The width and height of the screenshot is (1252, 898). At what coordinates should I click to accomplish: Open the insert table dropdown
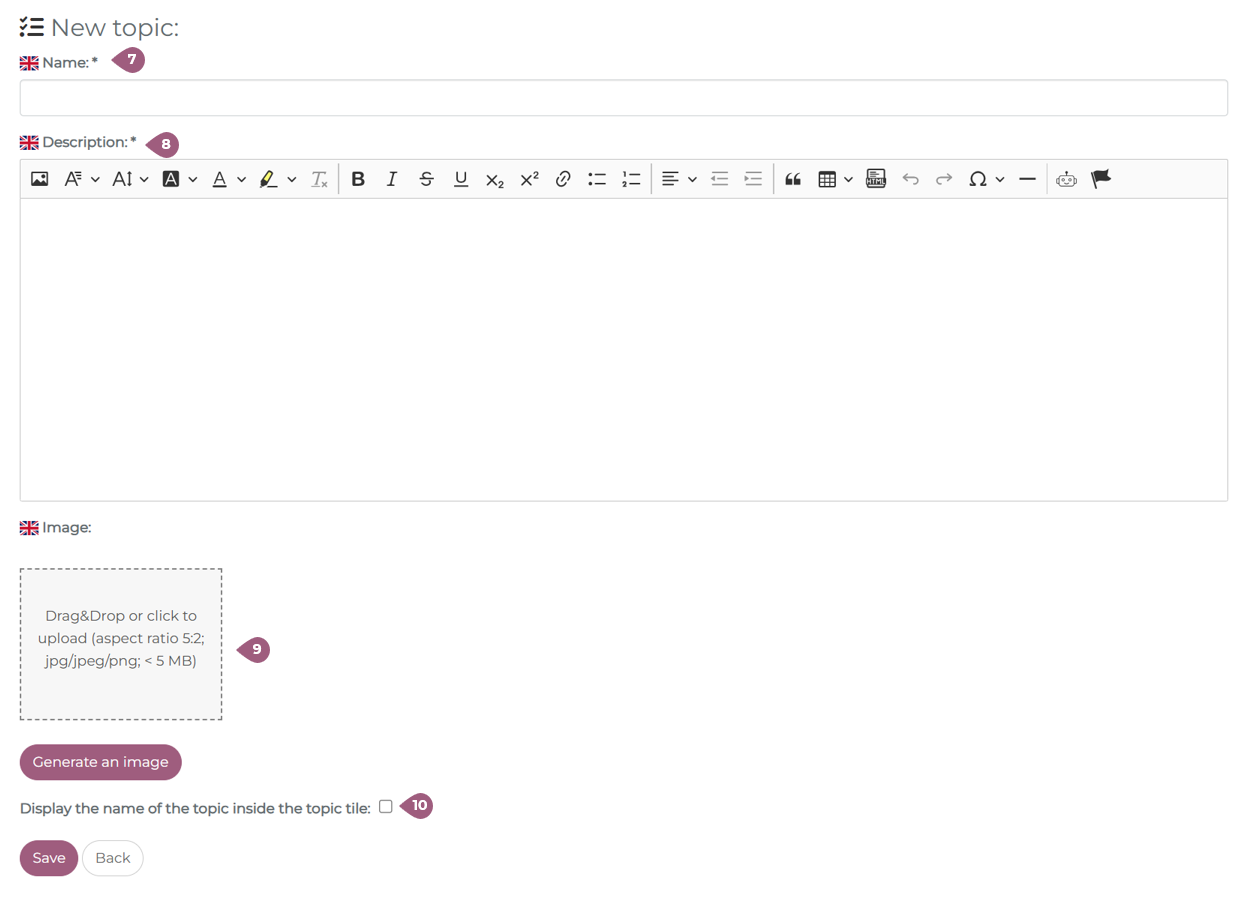(x=835, y=179)
